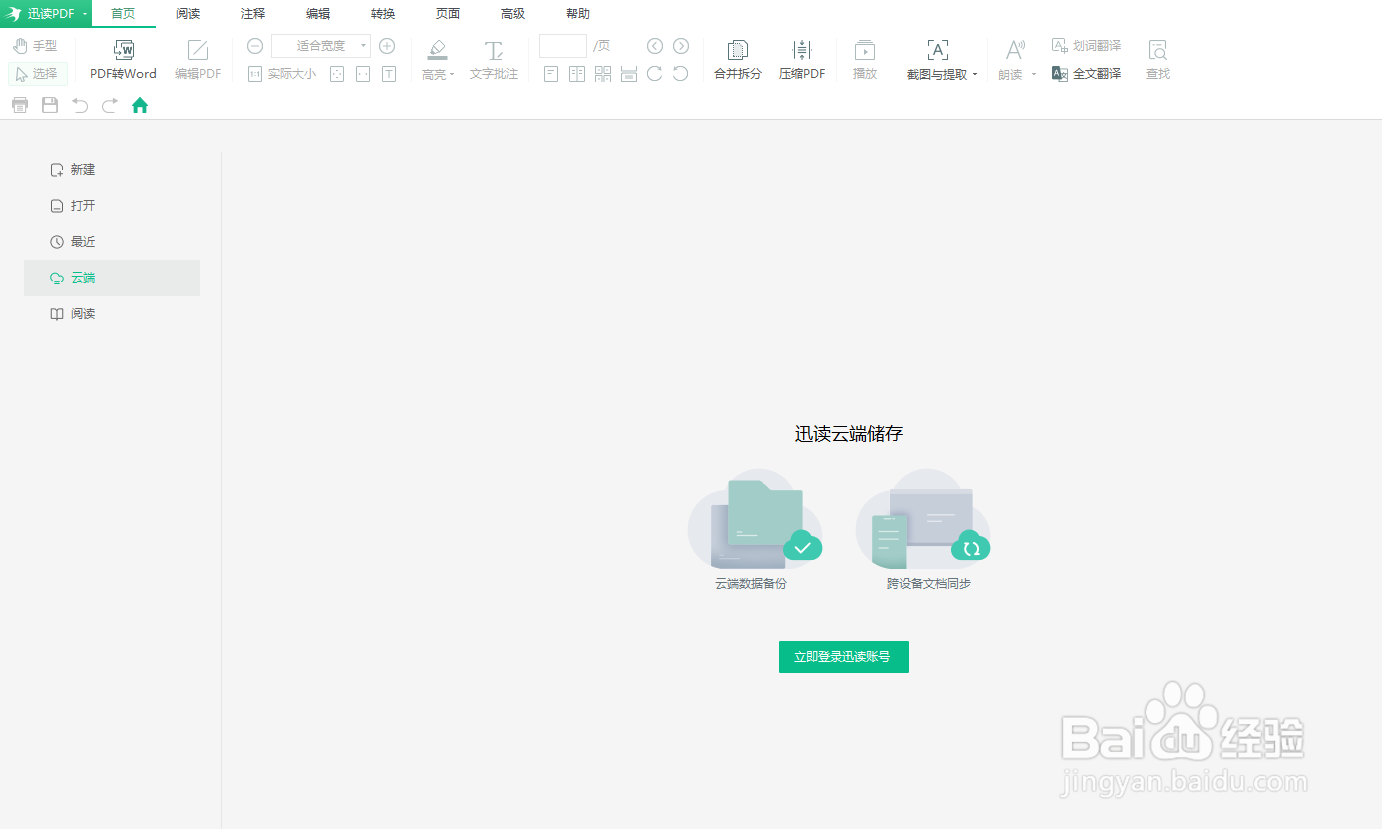
Task: Toggle continuous scroll page layout icon
Action: [629, 74]
